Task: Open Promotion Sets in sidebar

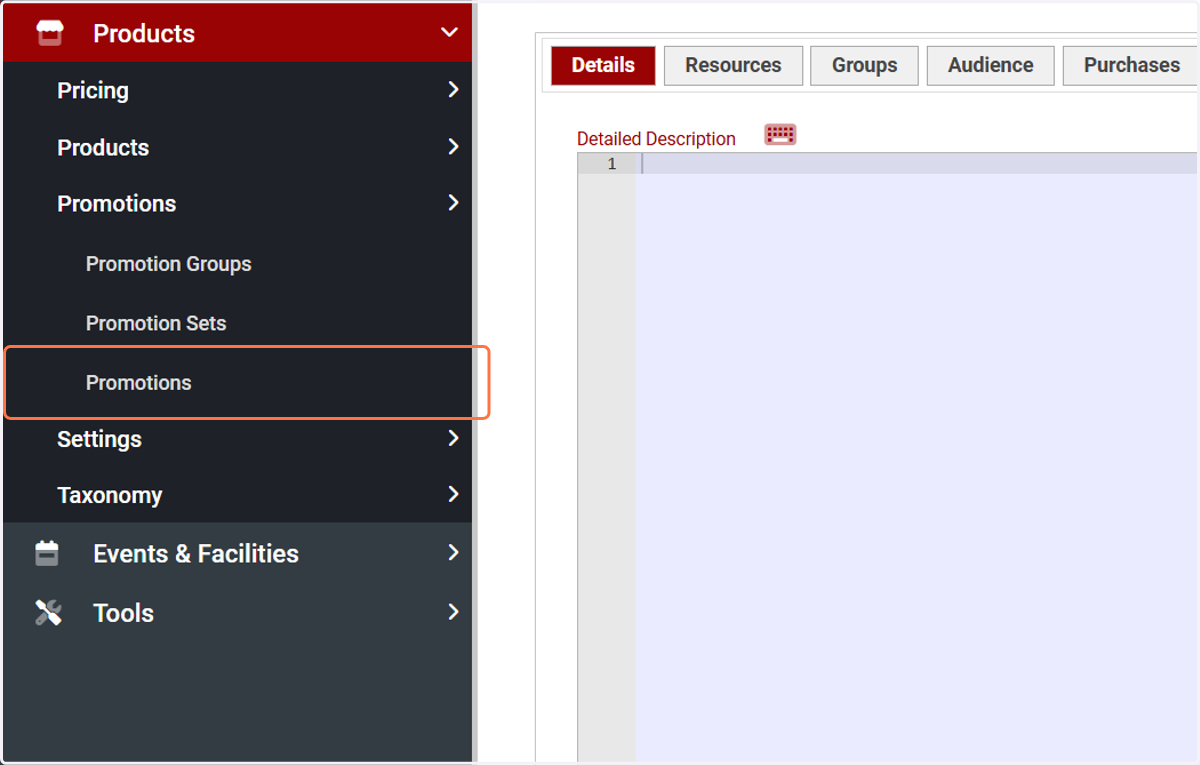Action: pos(156,323)
